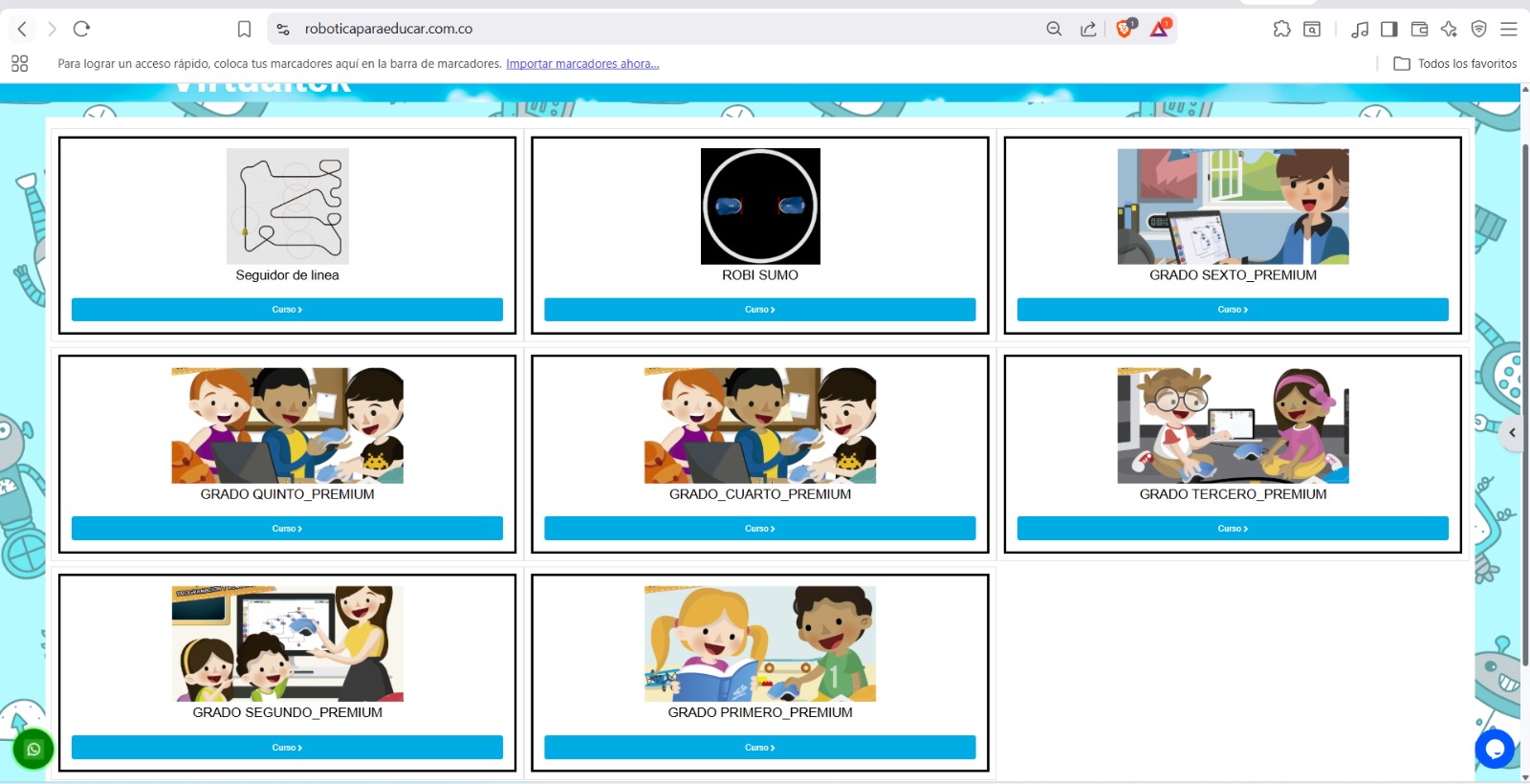This screenshot has width=1530, height=784.
Task: Open Todos los favoritos folder
Action: [1455, 64]
